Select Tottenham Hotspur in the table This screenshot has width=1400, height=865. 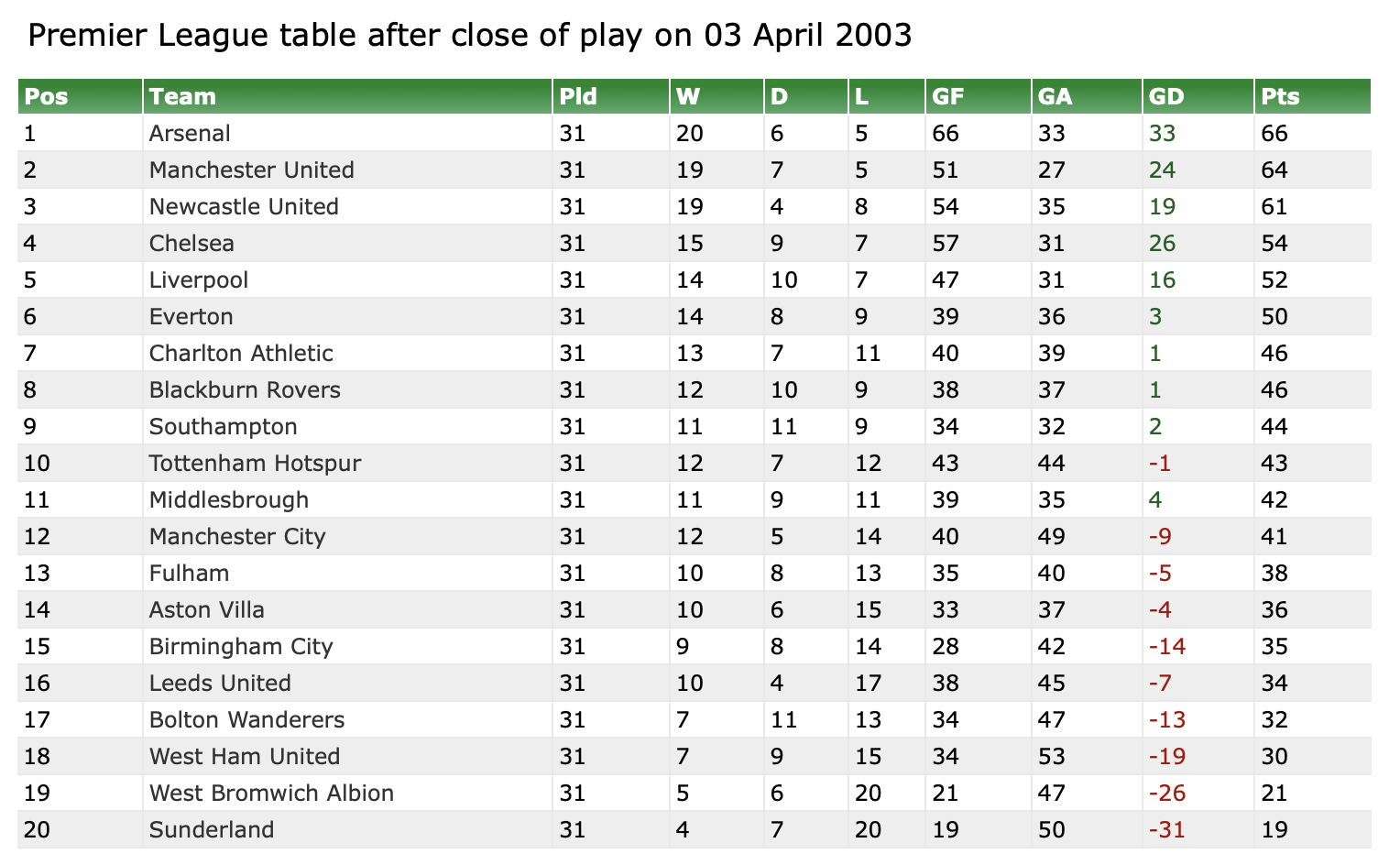coord(255,464)
